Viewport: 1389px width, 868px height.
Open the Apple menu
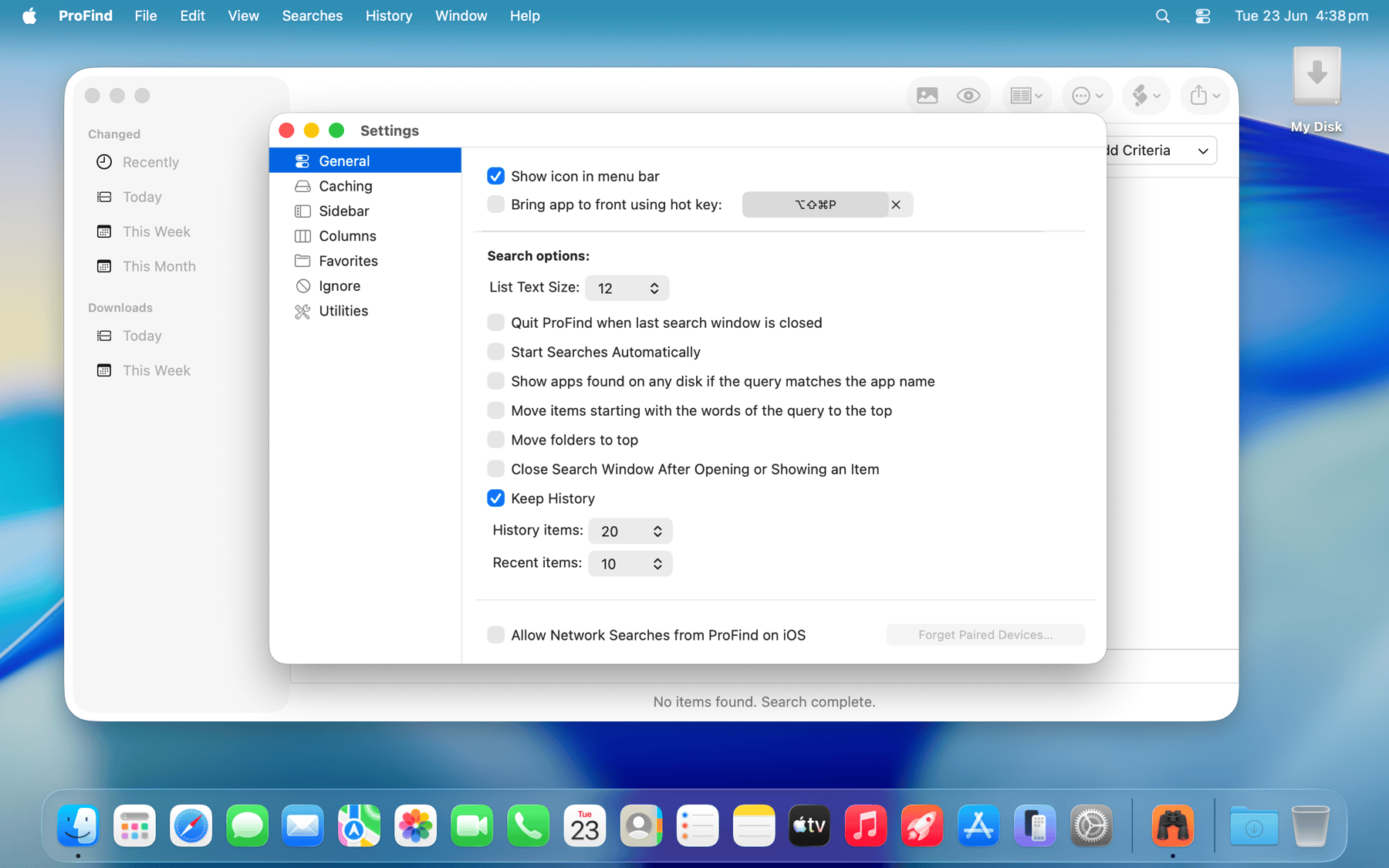[29, 15]
